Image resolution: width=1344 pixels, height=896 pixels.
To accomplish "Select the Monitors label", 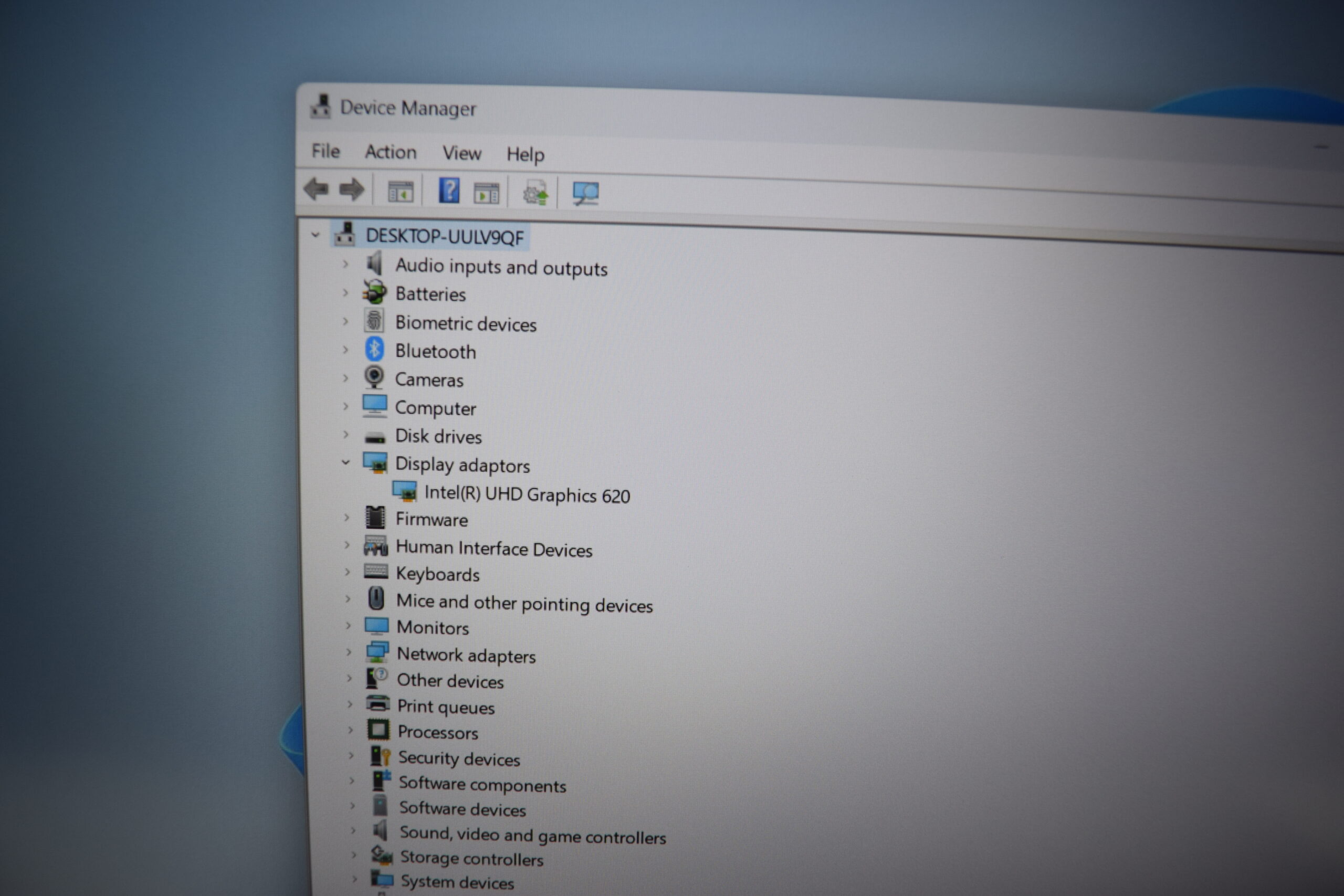I will (x=433, y=628).
